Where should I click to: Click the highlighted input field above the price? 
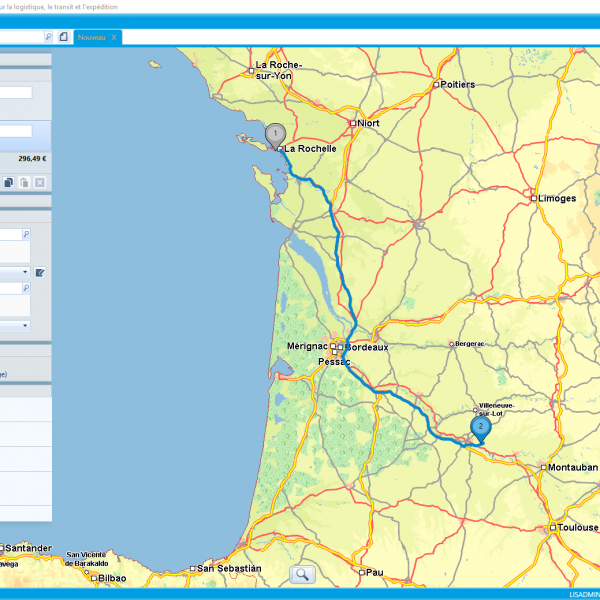click(x=15, y=131)
